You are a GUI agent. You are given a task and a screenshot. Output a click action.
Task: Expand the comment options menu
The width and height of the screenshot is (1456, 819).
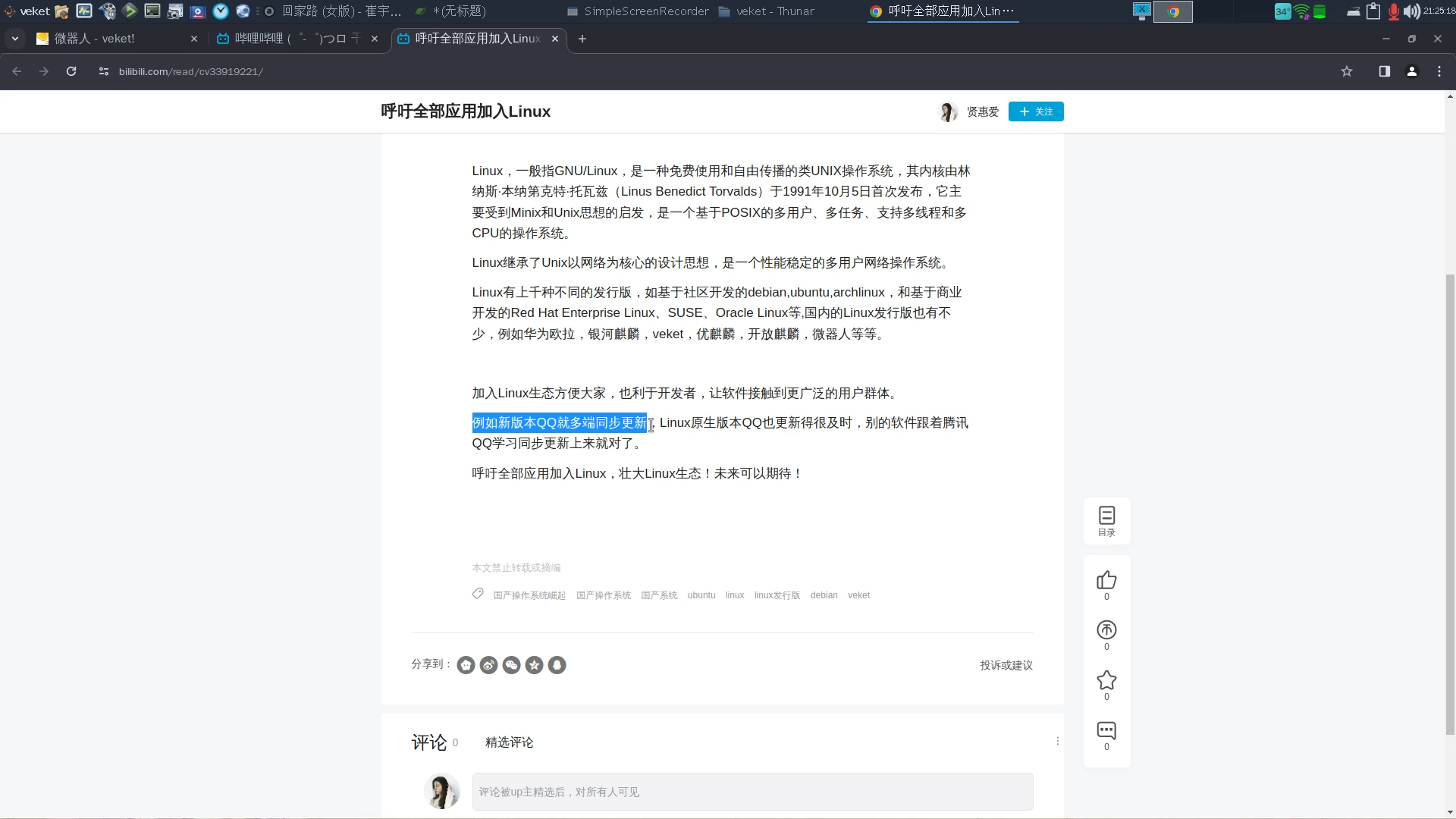(1057, 741)
